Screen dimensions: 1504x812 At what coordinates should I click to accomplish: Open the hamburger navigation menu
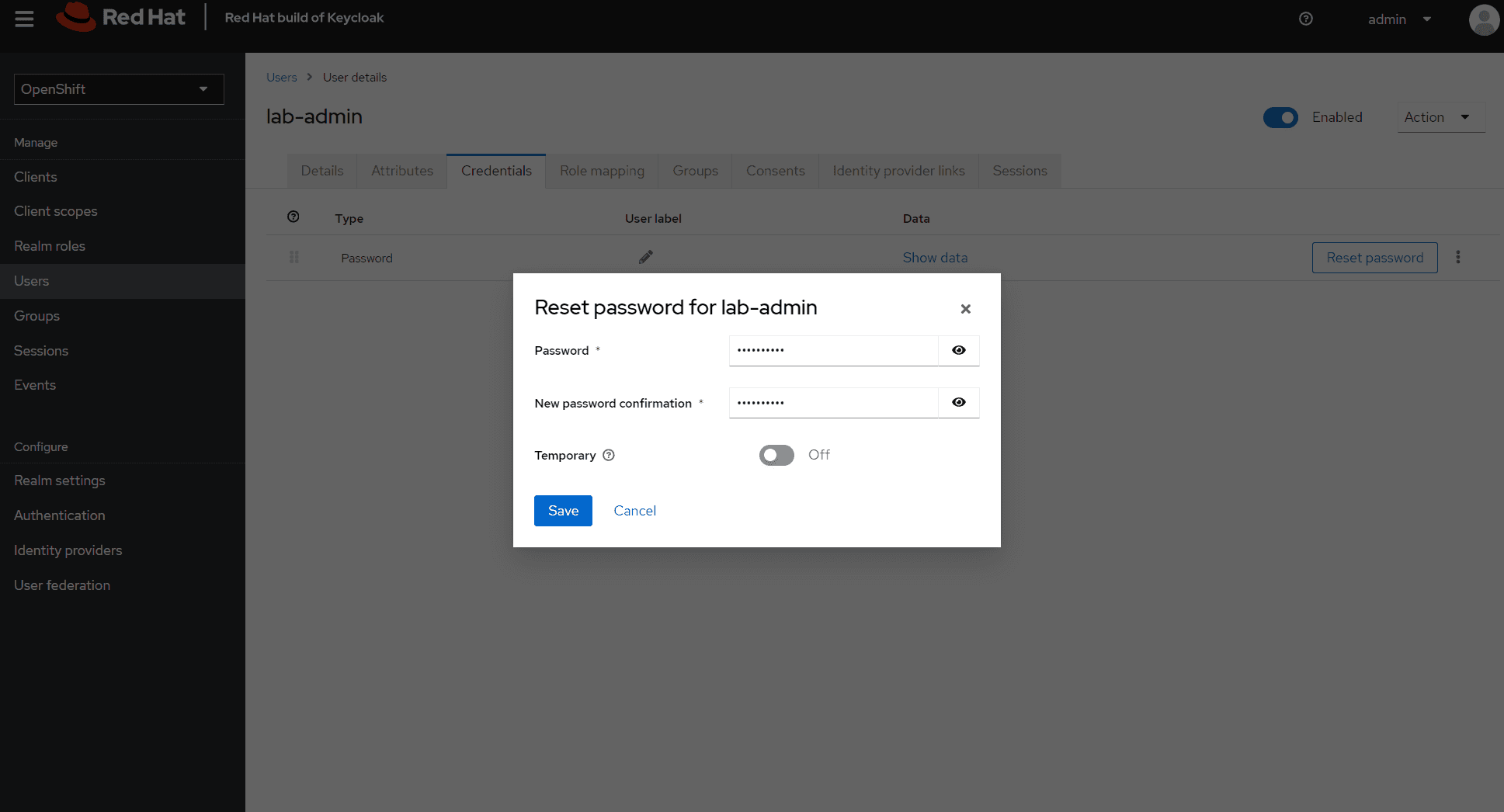(24, 19)
